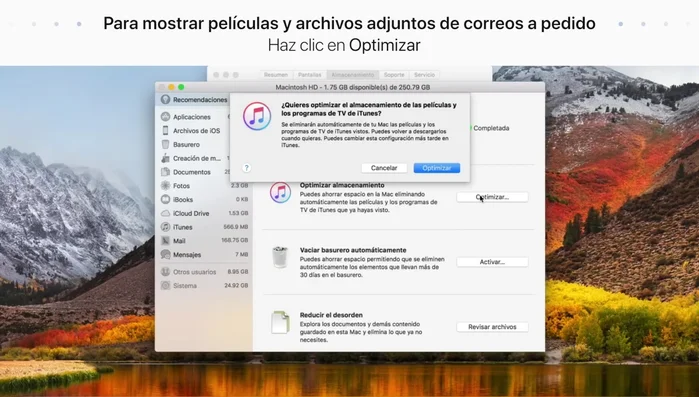699x397 pixels.
Task: Click the green zoom window button
Action: [181, 87]
